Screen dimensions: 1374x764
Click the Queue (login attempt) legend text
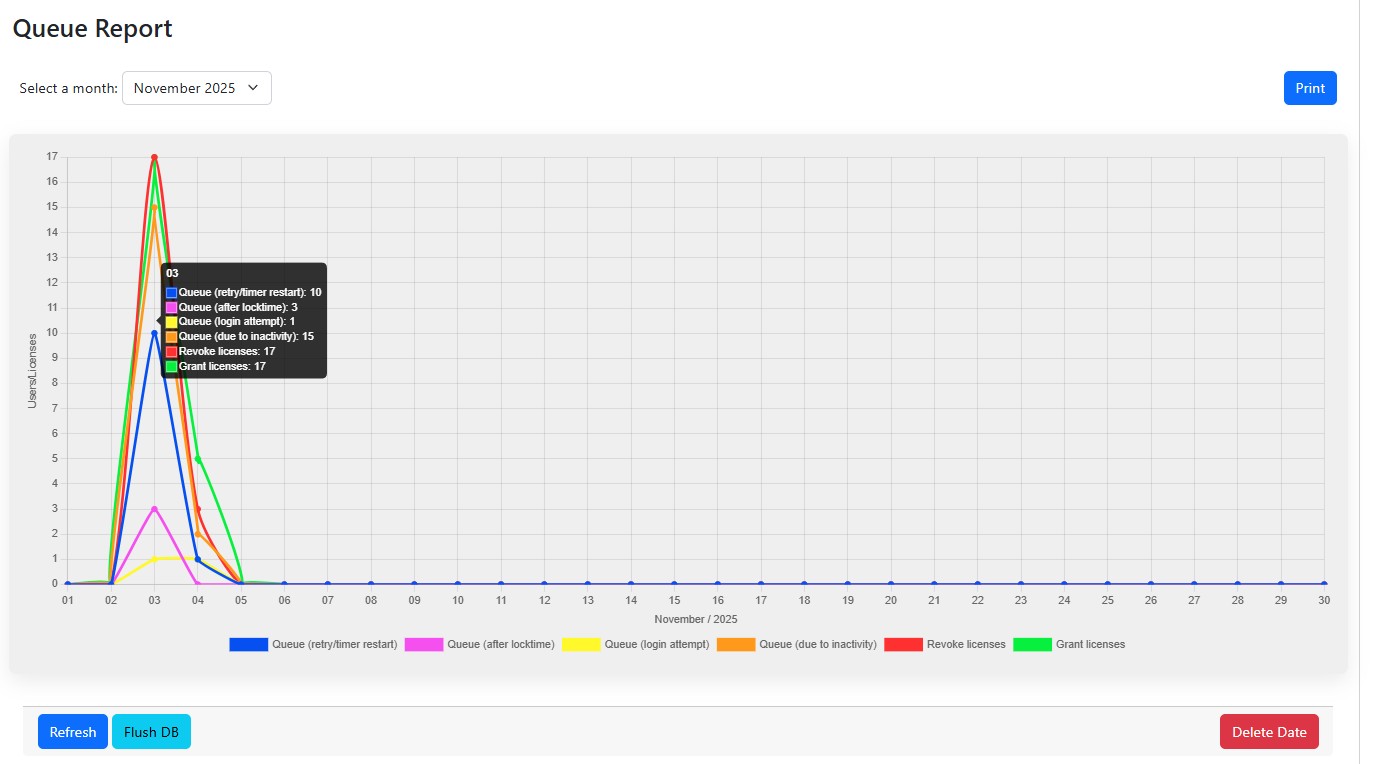(x=657, y=645)
